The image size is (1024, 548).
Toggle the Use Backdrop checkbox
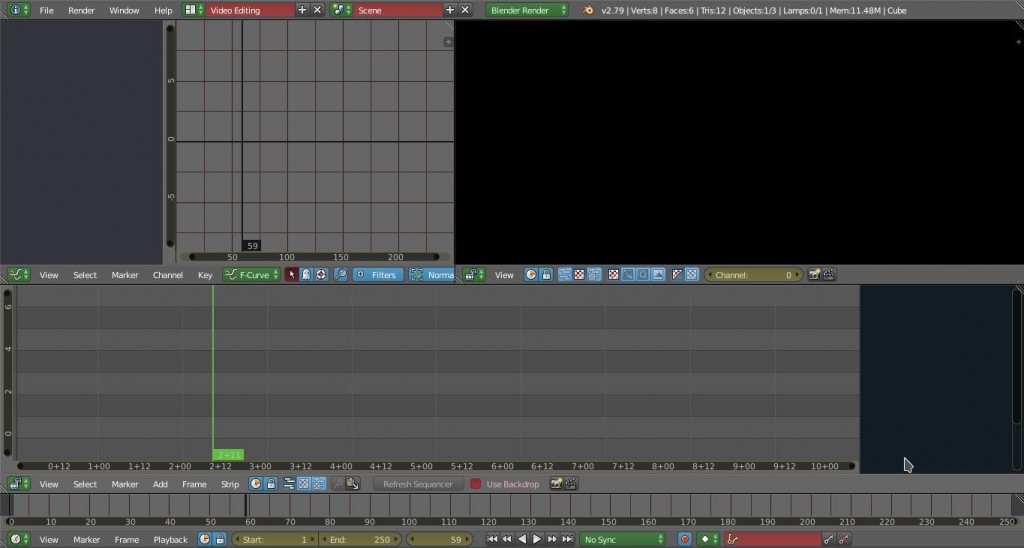(x=476, y=484)
